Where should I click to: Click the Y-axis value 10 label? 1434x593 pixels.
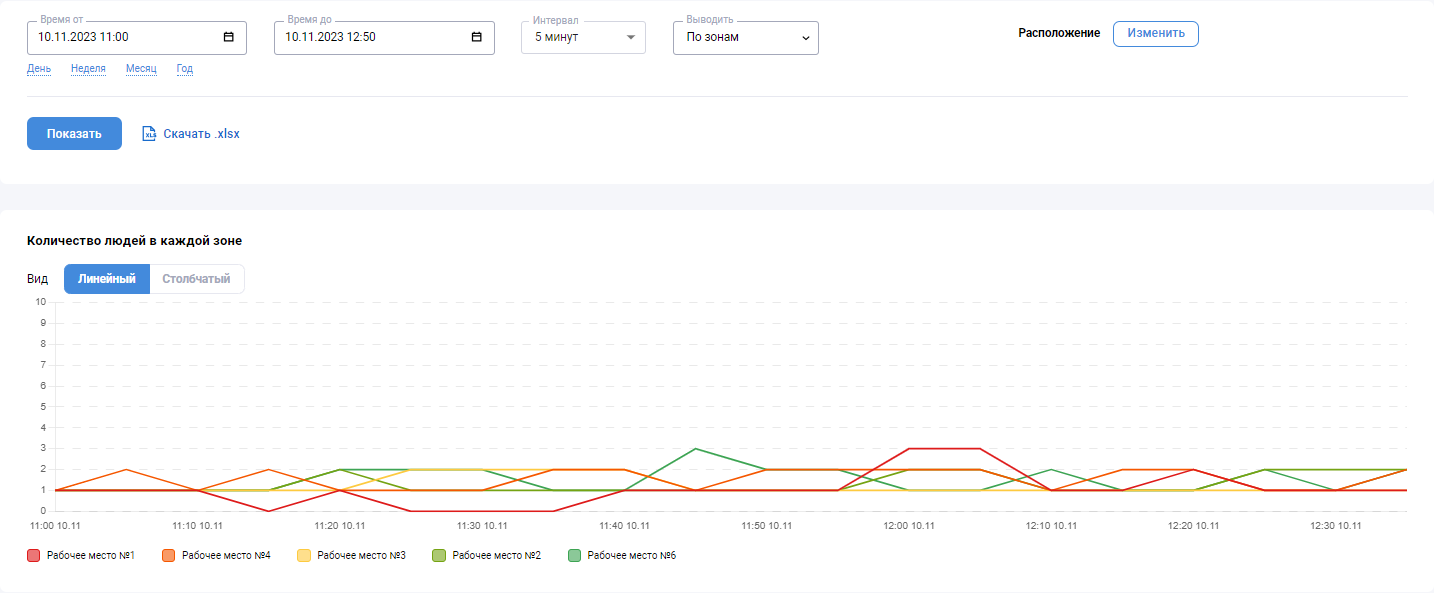[41, 302]
